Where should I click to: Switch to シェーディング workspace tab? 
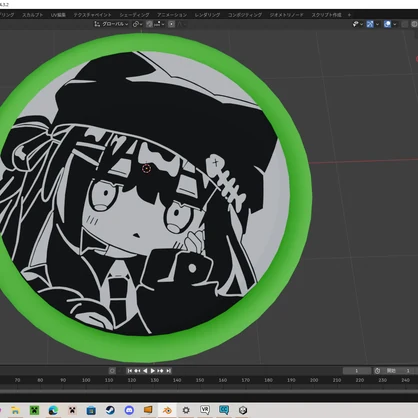(134, 15)
